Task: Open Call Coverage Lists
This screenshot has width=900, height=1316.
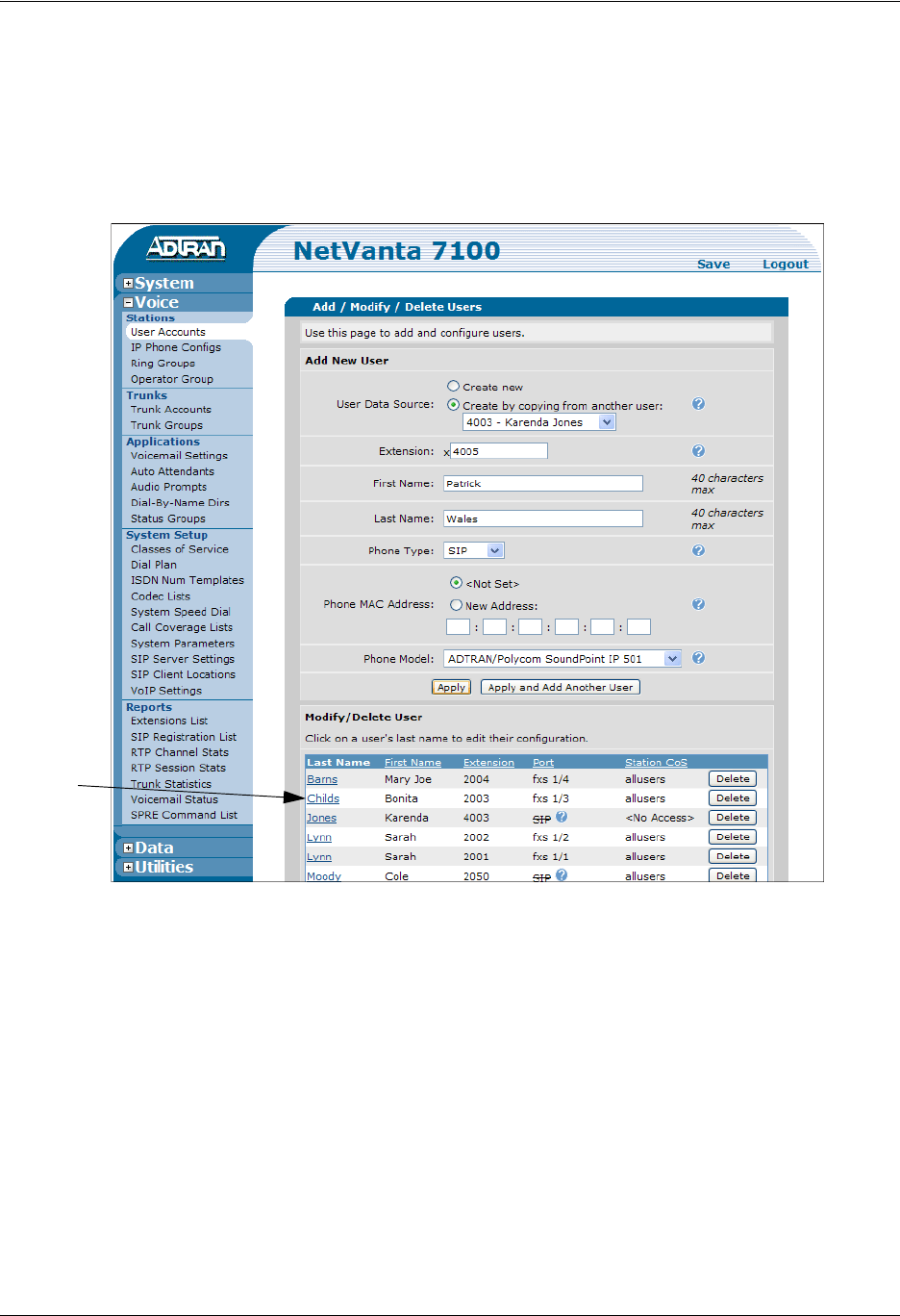Action: tap(182, 627)
